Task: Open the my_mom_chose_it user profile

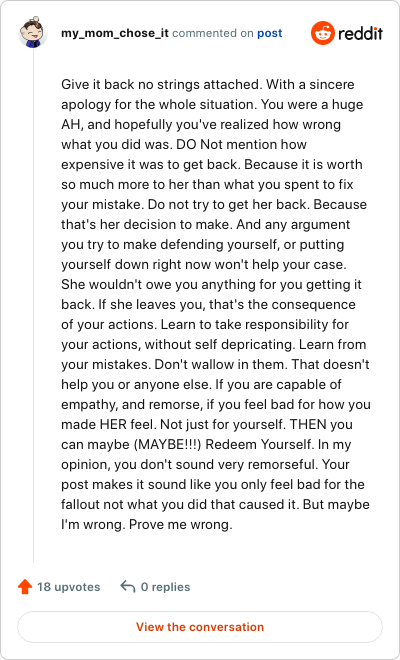Action: 115,33
